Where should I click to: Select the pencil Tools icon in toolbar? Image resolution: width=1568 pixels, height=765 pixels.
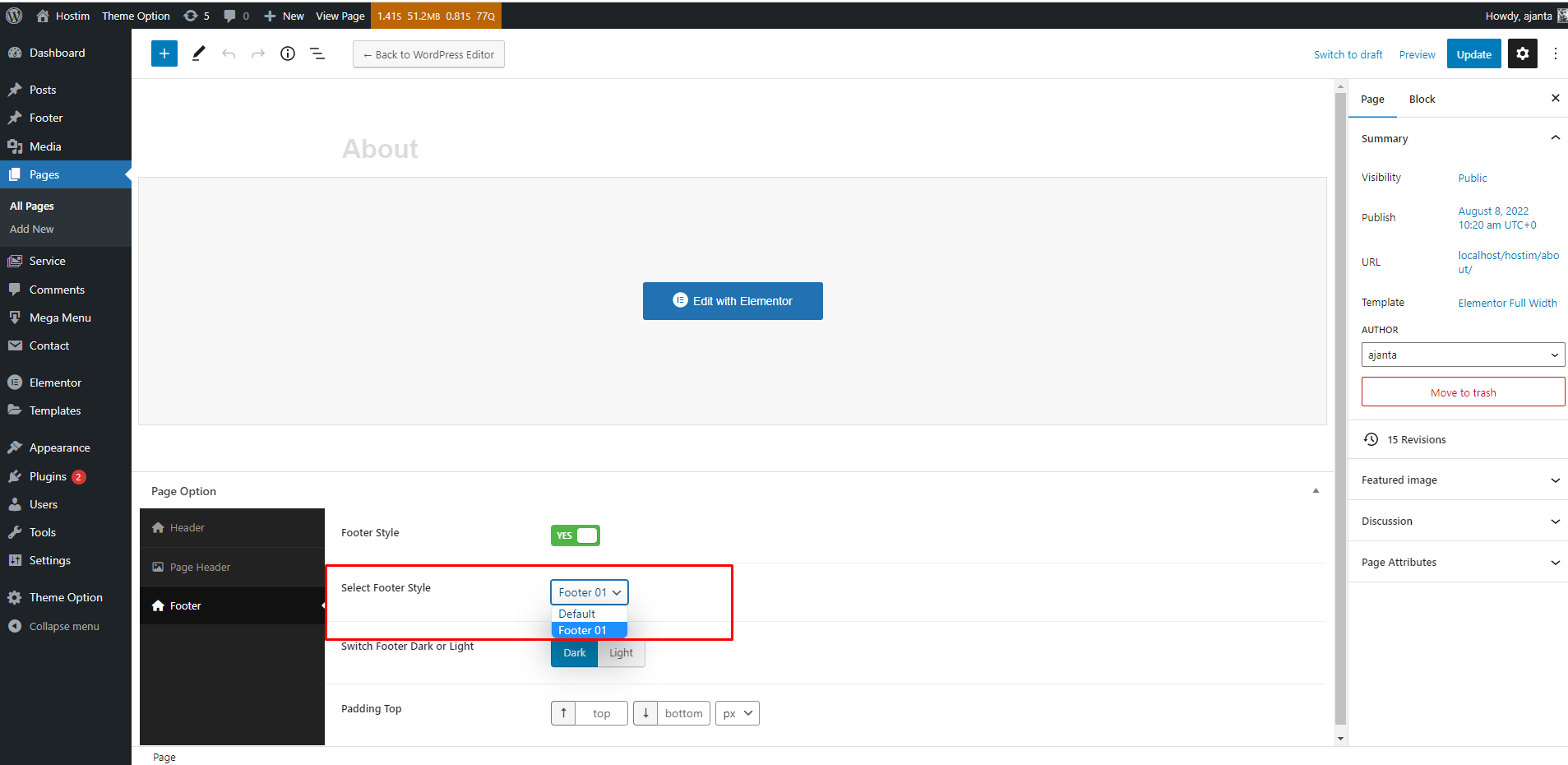coord(198,54)
